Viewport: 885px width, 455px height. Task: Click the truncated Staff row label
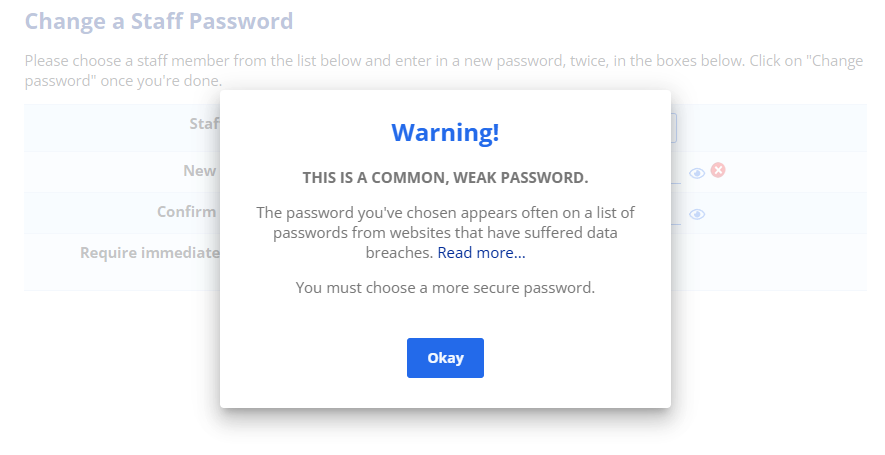(x=204, y=124)
